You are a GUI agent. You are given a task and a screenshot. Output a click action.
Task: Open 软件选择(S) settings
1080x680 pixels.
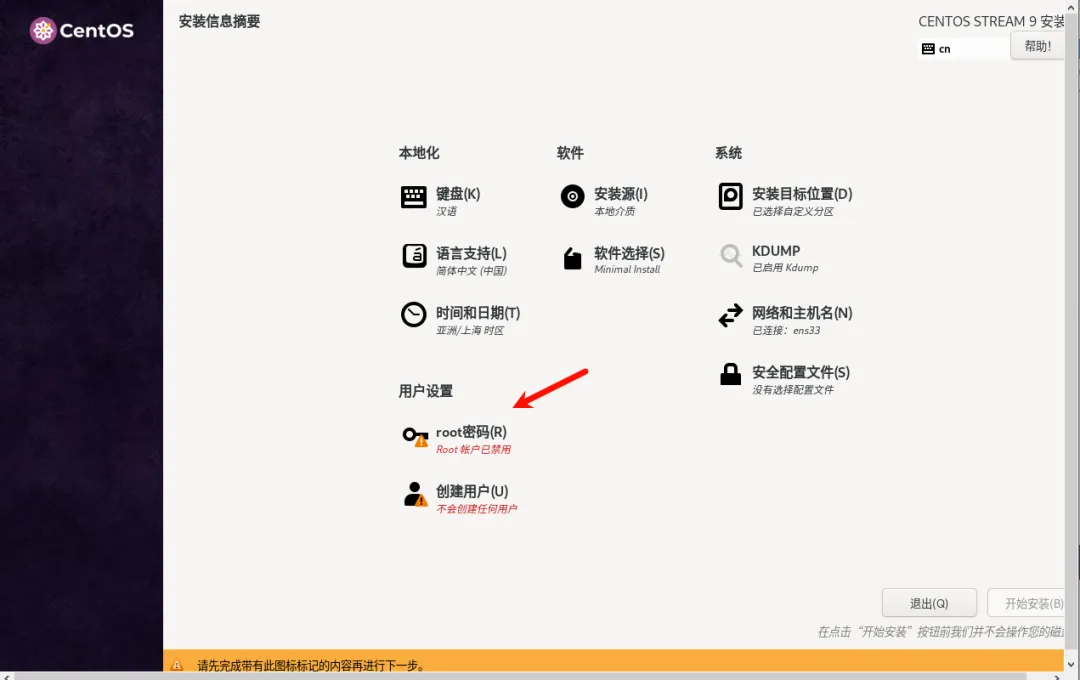(x=630, y=253)
